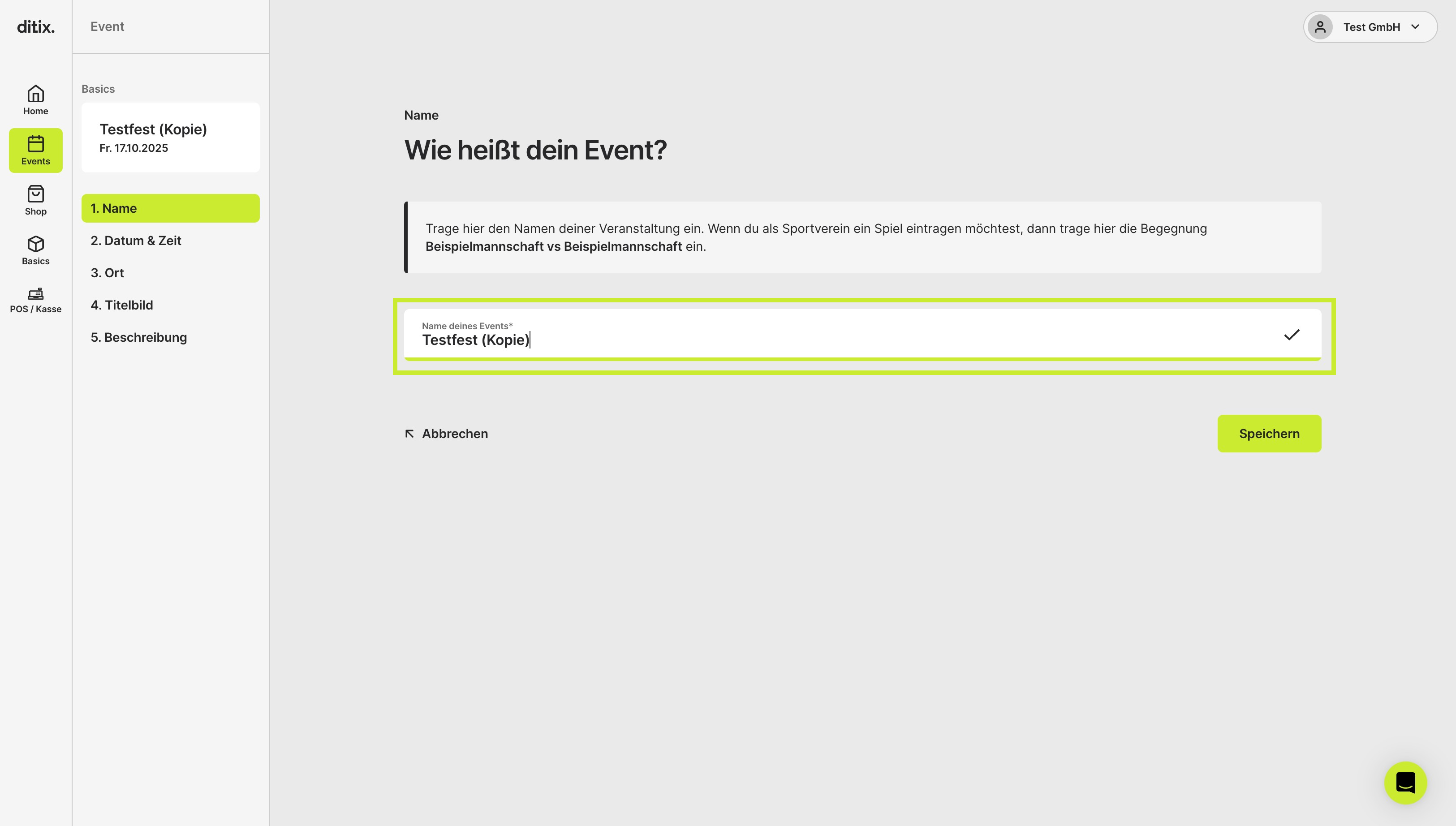Focus the Name deines Events field
Screen dimensions: 1456x826
(862, 335)
